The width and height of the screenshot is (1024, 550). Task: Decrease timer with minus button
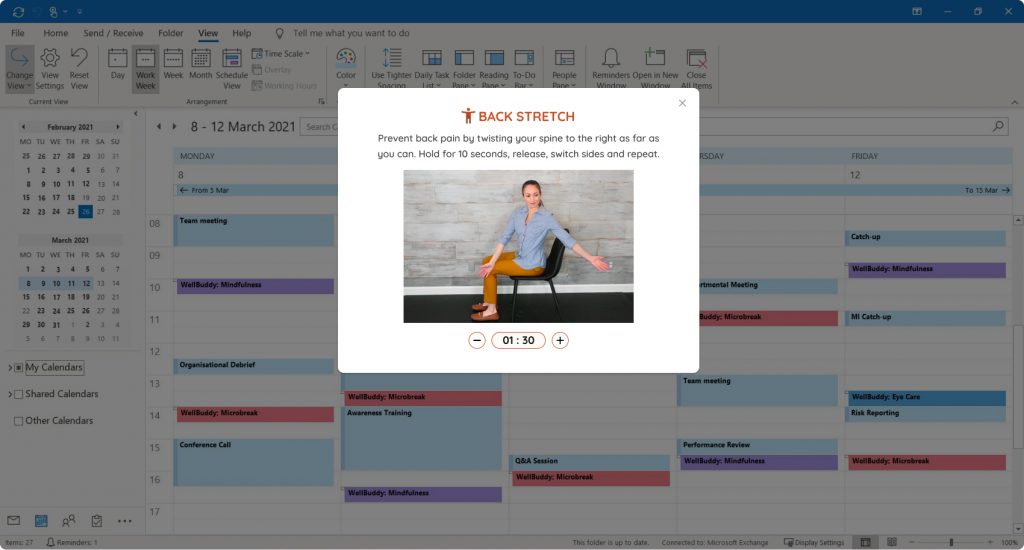477,340
